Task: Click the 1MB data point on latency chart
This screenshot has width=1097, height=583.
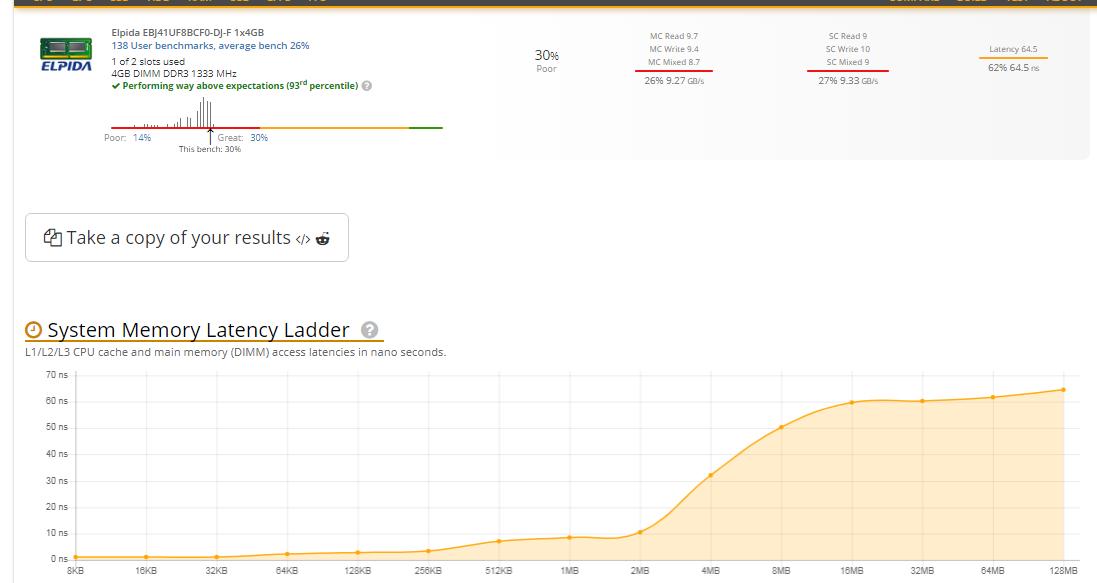Action: pos(569,538)
